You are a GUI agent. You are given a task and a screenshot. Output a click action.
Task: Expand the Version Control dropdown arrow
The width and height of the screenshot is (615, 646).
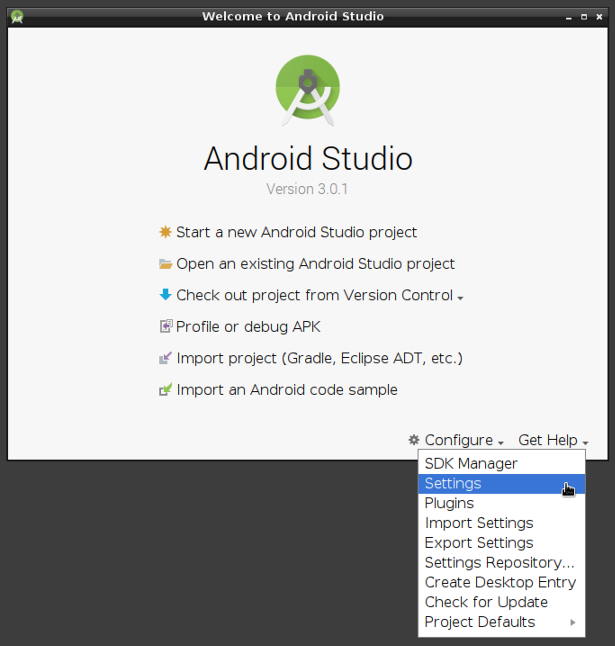[461, 298]
